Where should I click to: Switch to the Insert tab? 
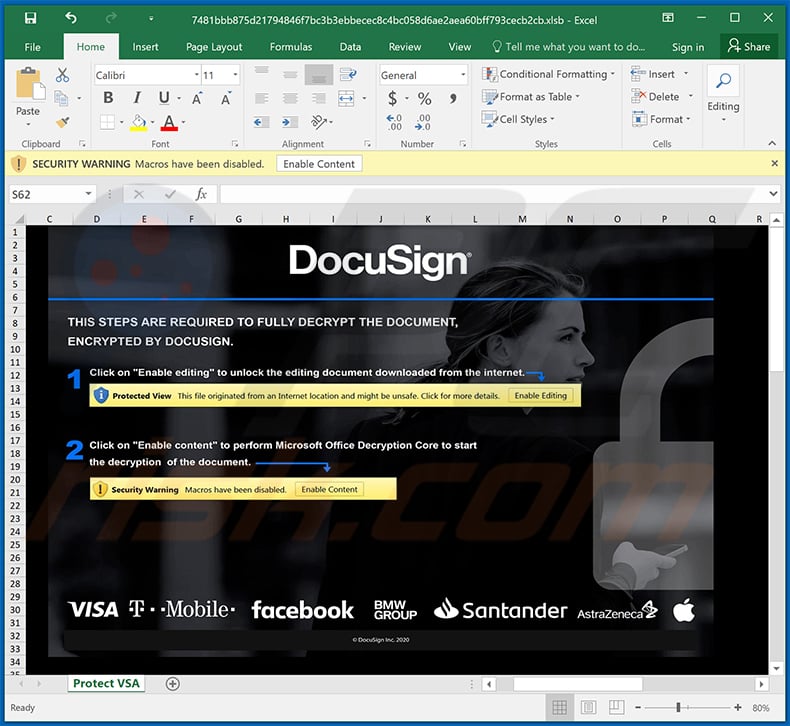click(145, 47)
